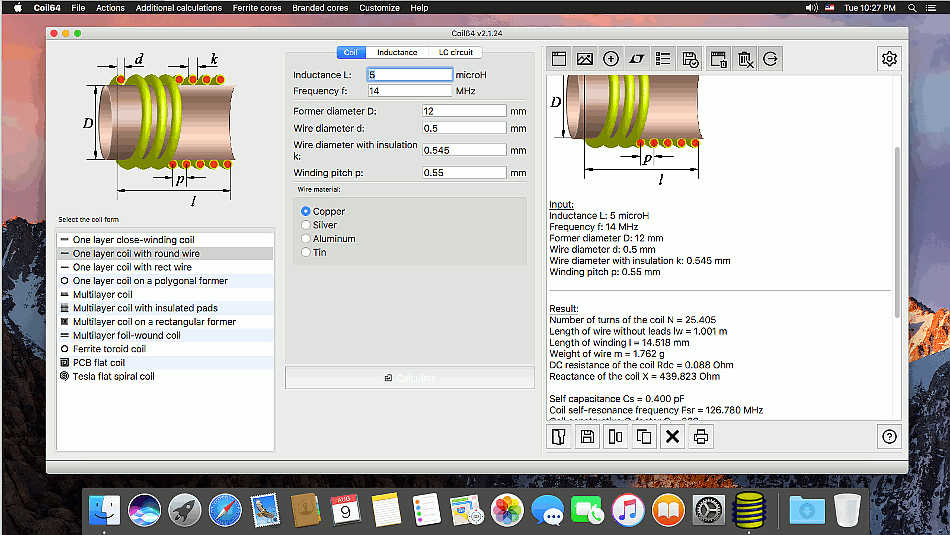
Task: Click the Inductance L input field
Action: tap(410, 75)
